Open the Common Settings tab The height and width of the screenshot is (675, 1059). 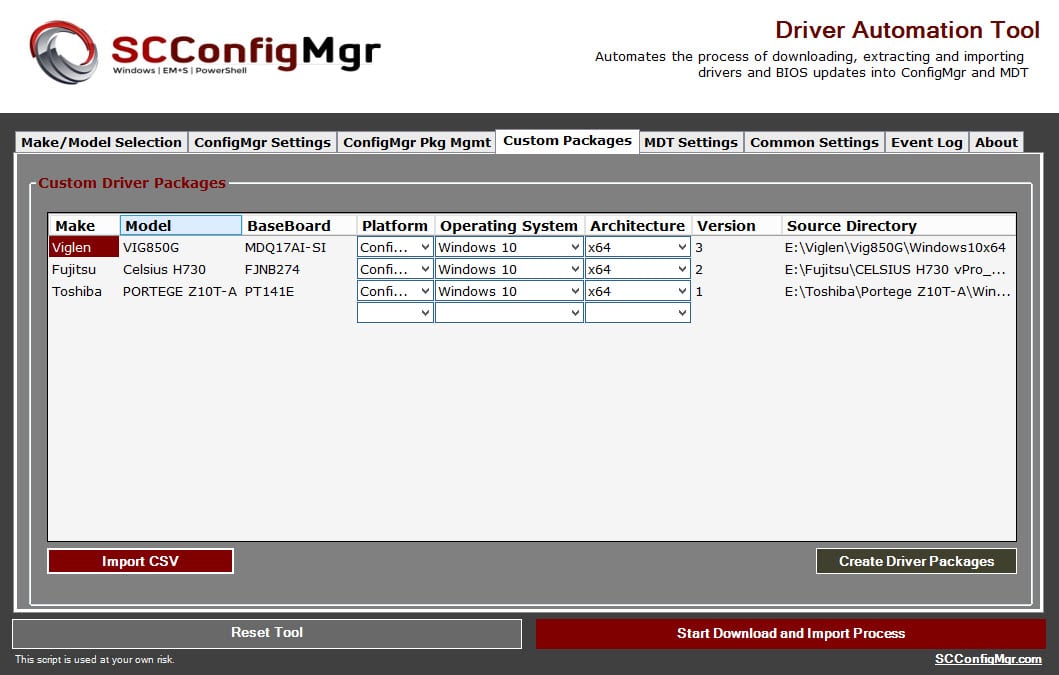click(x=814, y=142)
